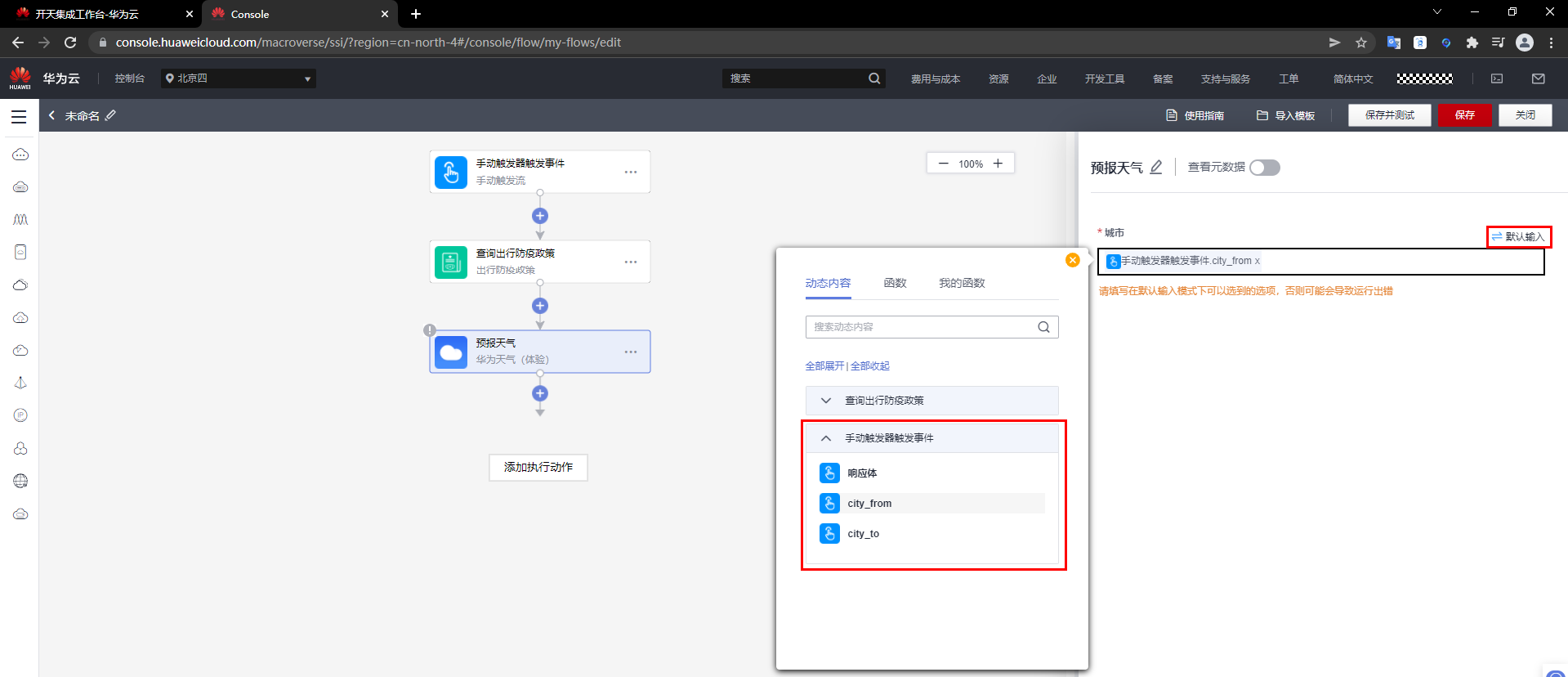Open the browser extensions puzzle icon
Screen dimensions: 1568x677
1472,43
